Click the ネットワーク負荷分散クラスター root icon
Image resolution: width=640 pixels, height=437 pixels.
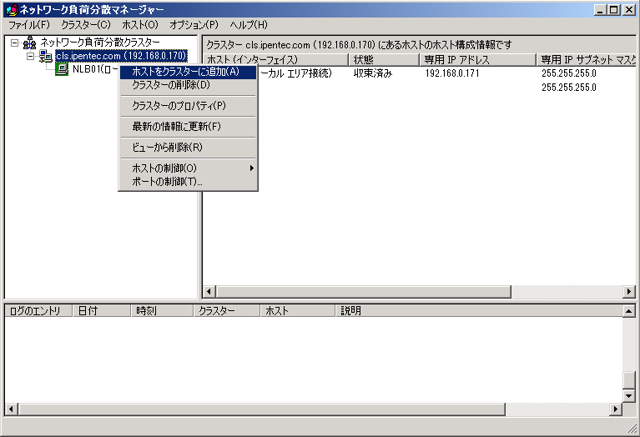coord(30,42)
